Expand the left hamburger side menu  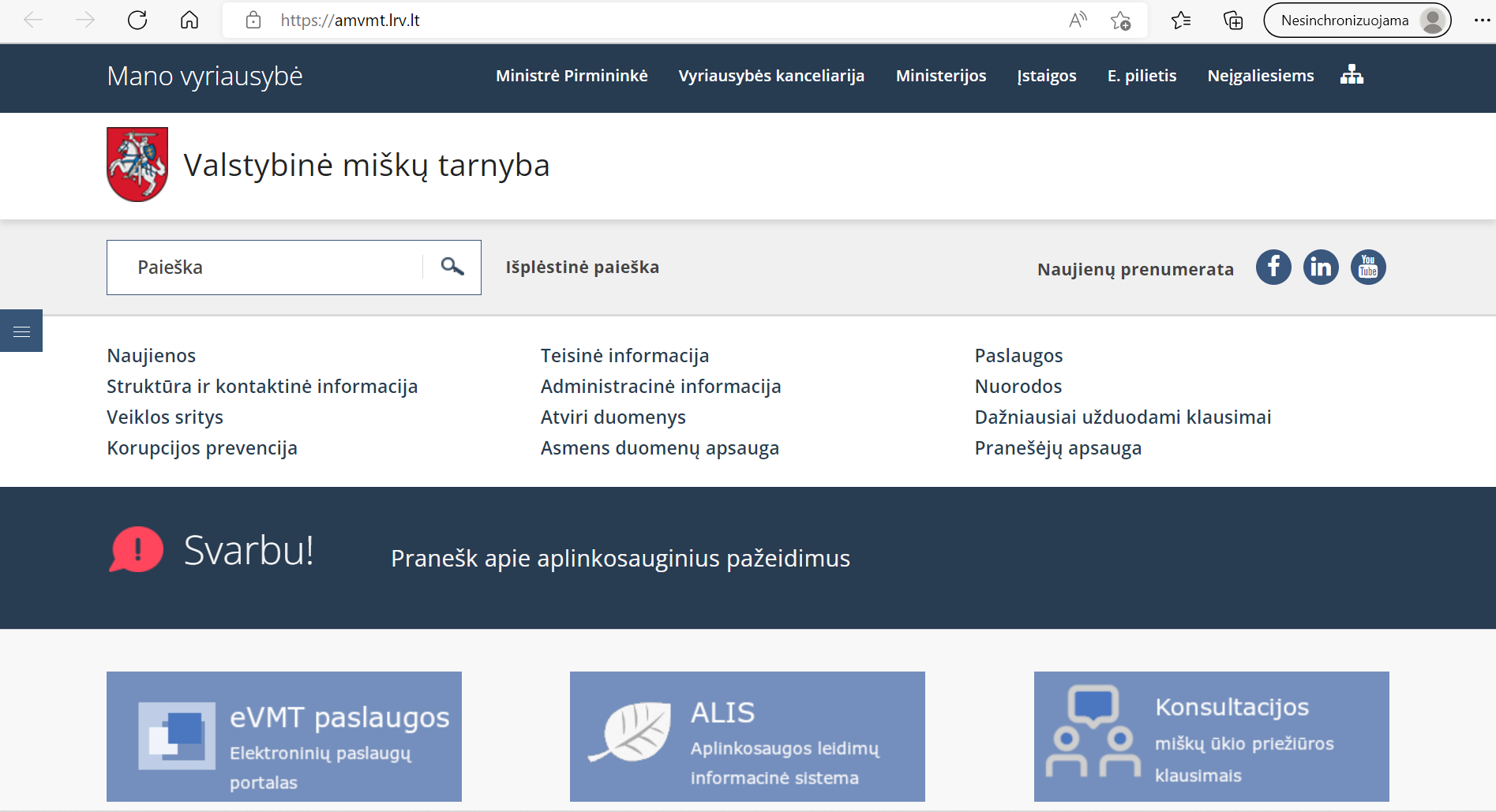pos(21,331)
